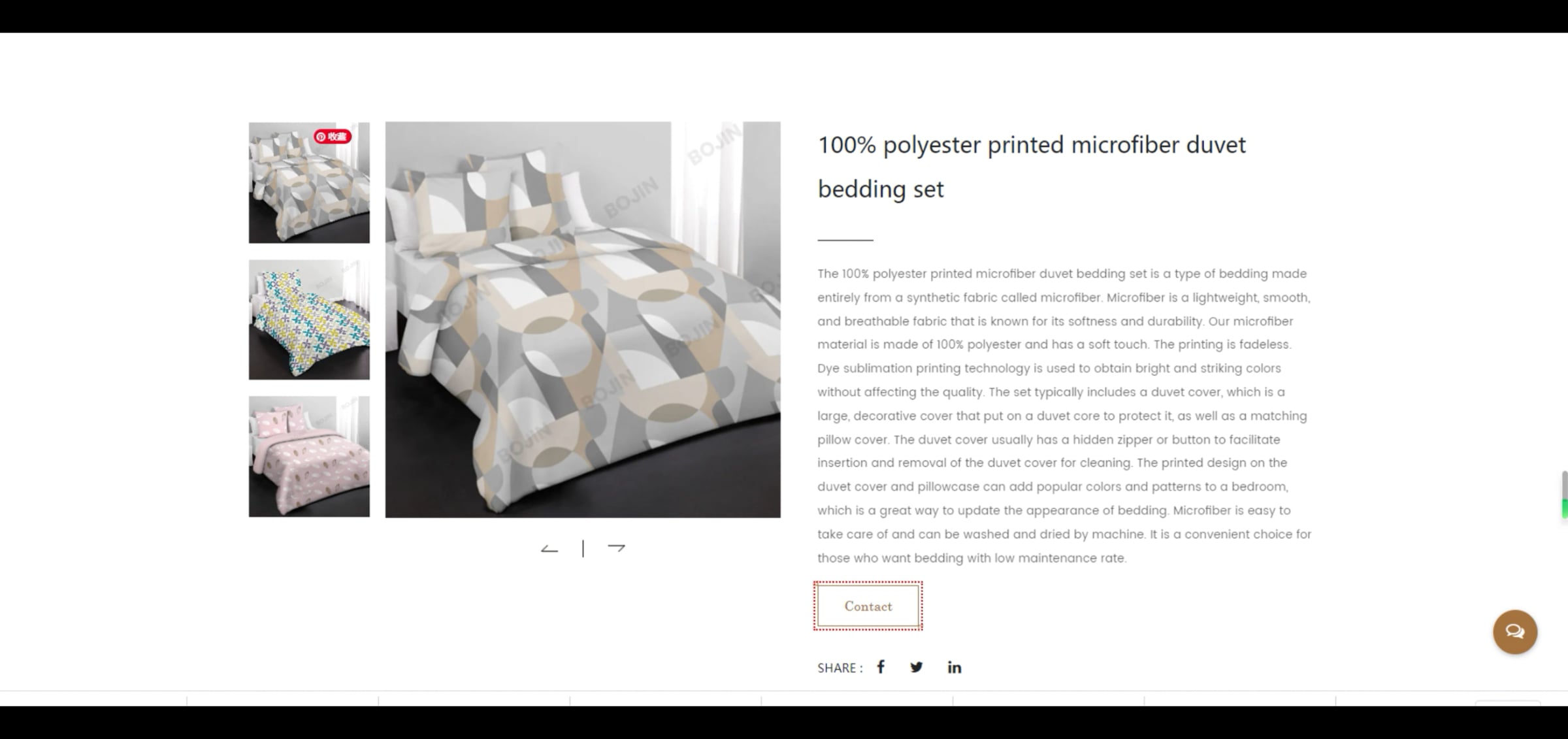Click the Contact button
The height and width of the screenshot is (739, 1568).
click(868, 606)
